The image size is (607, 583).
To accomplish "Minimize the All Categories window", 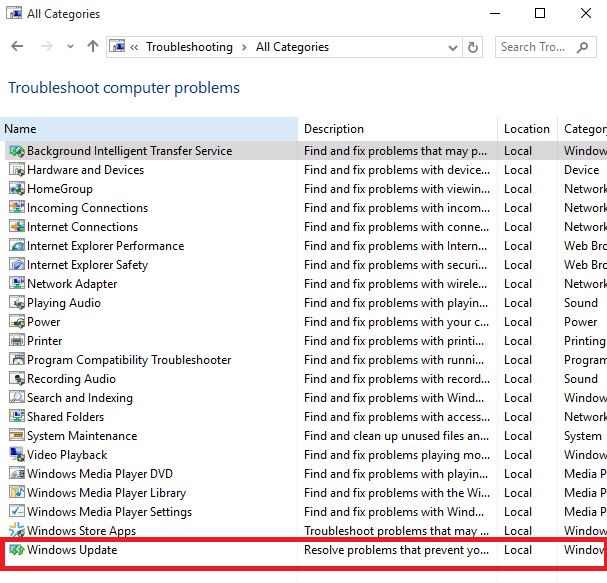I will (x=495, y=14).
